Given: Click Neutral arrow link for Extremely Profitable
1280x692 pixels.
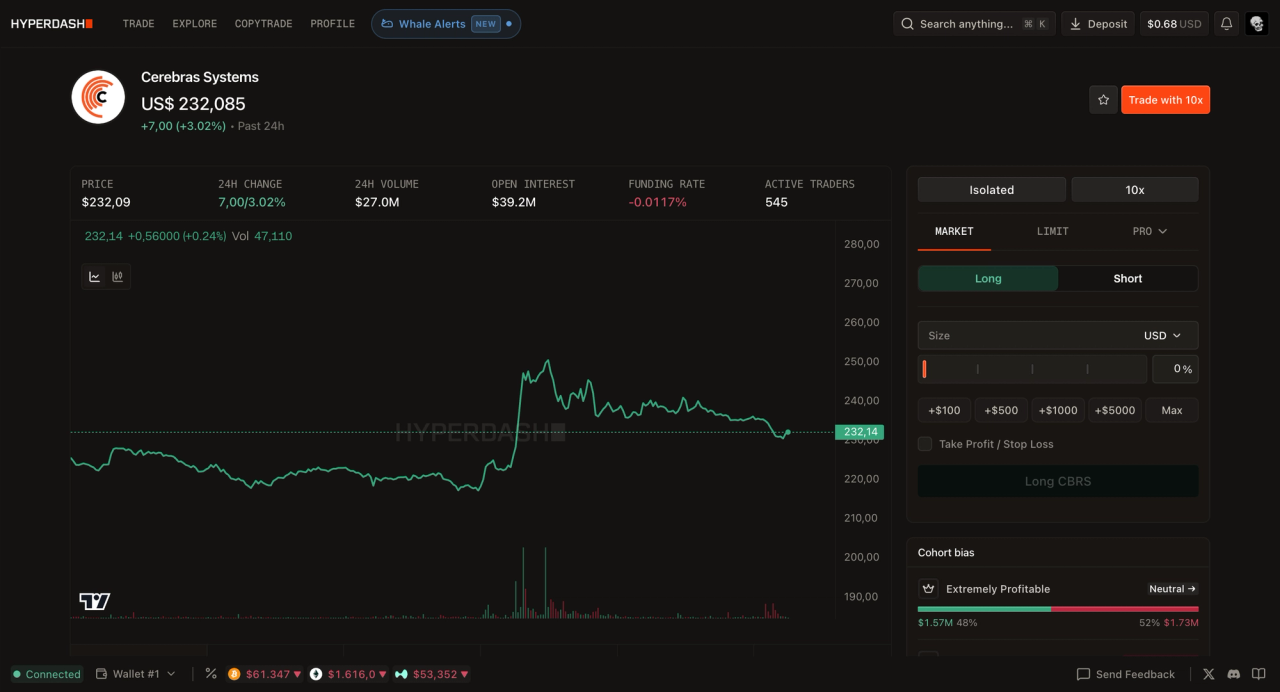Looking at the screenshot, I should tap(1172, 589).
